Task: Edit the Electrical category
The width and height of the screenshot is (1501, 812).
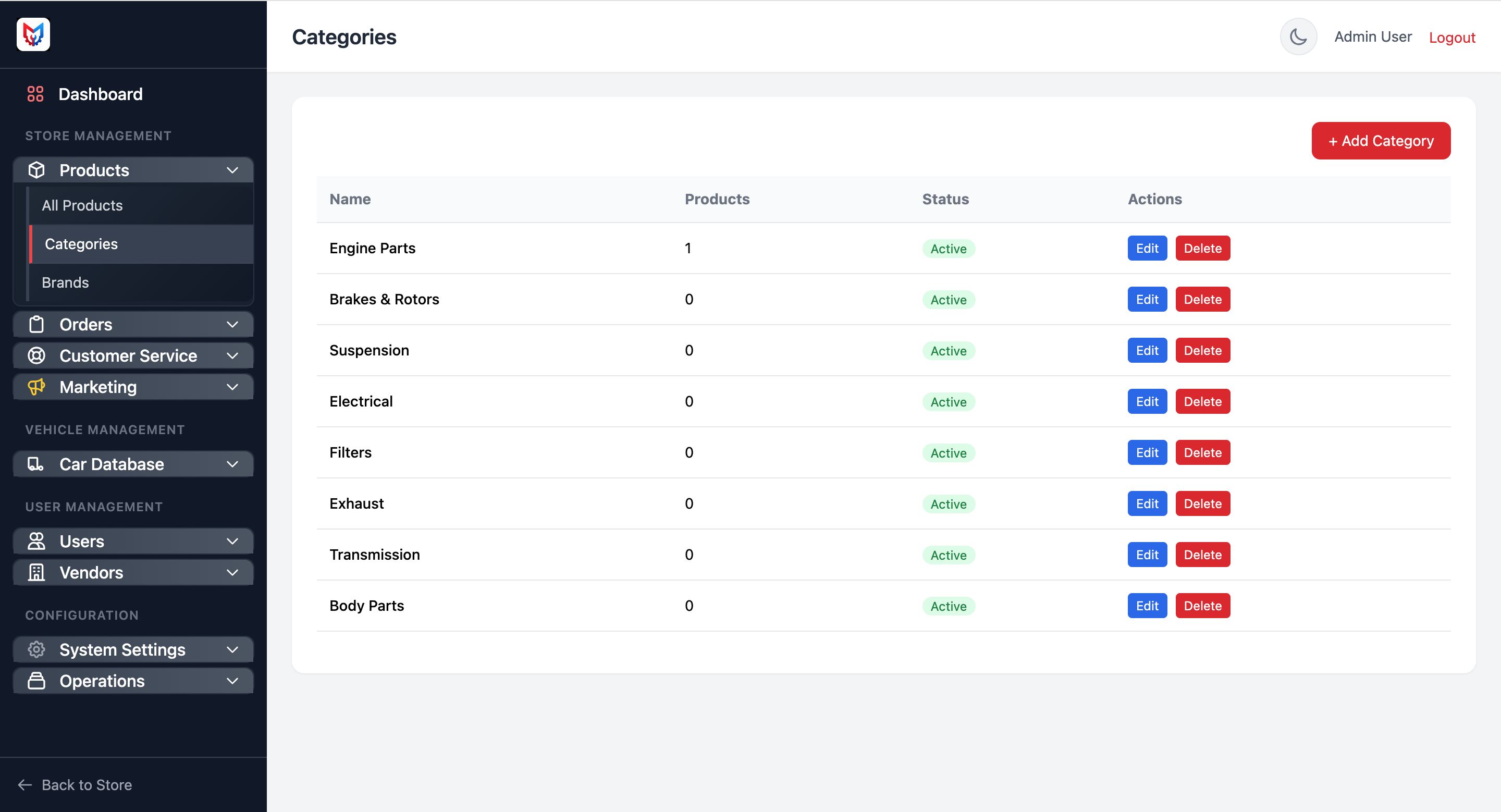Action: pos(1147,401)
